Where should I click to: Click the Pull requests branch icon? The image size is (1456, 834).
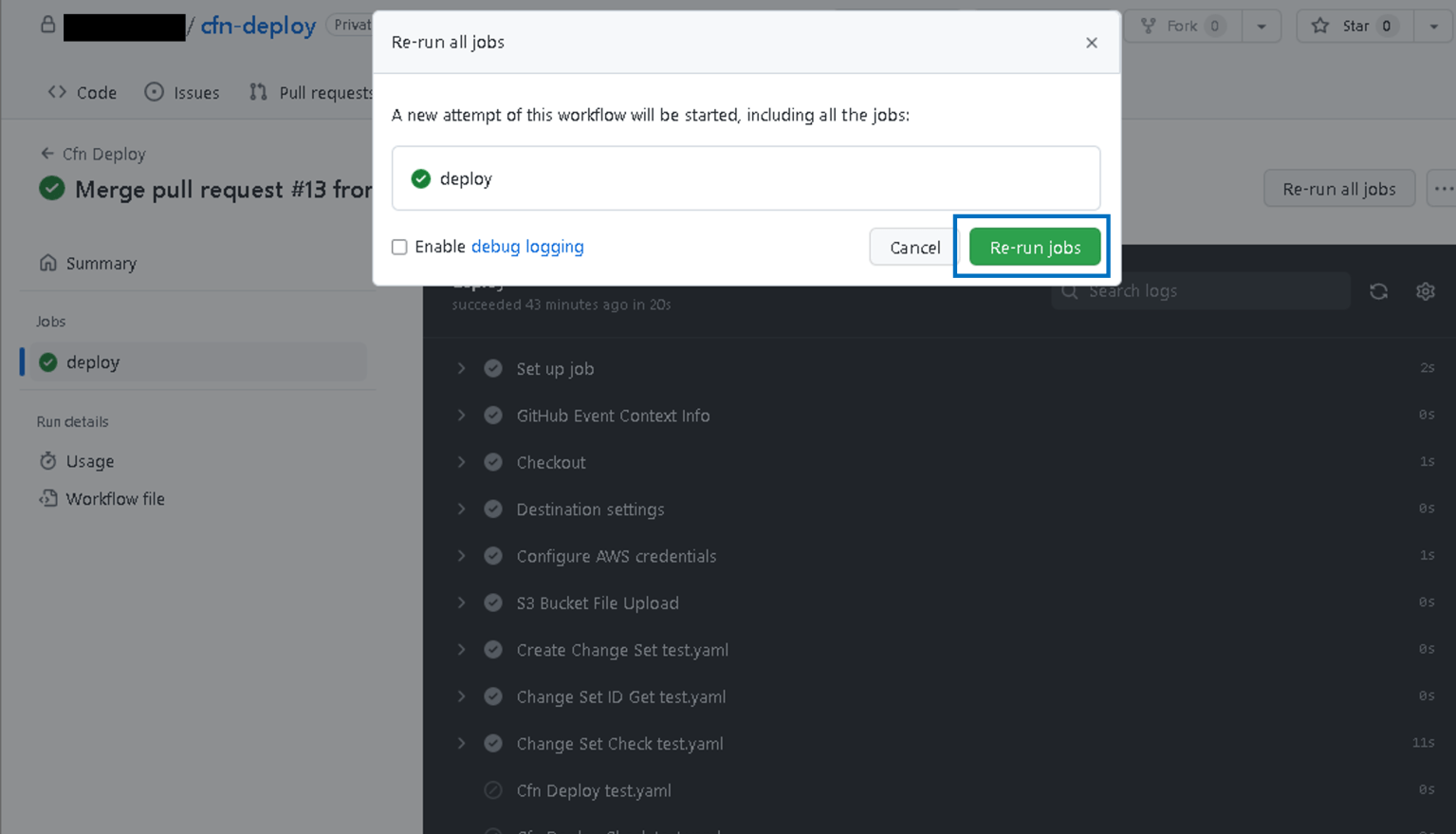tap(256, 92)
